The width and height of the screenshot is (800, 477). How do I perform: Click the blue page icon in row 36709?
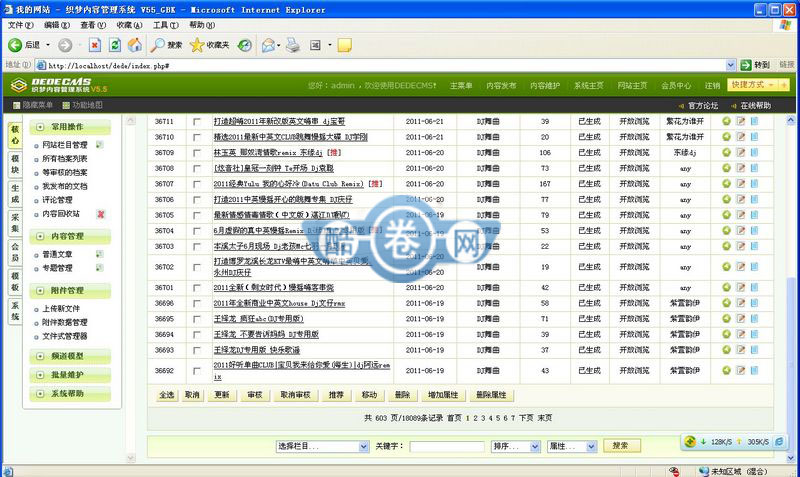pyautogui.click(x=755, y=153)
